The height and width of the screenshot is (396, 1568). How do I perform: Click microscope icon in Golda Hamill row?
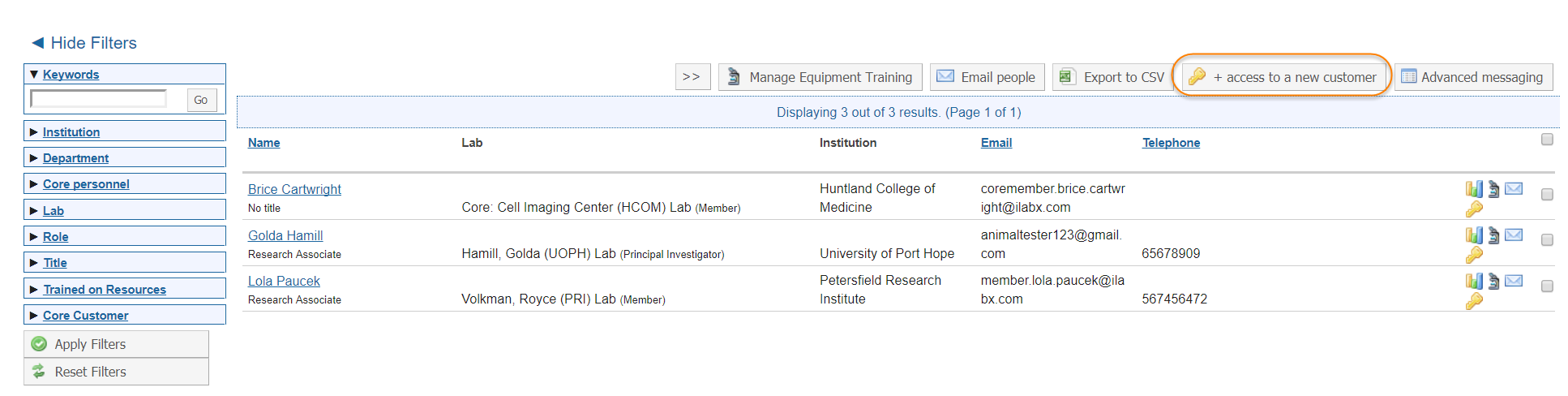coord(1493,235)
